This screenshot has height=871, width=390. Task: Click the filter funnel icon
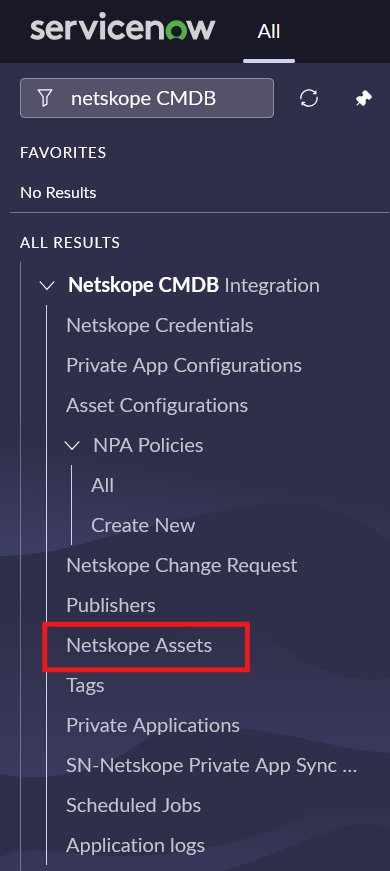coord(45,98)
